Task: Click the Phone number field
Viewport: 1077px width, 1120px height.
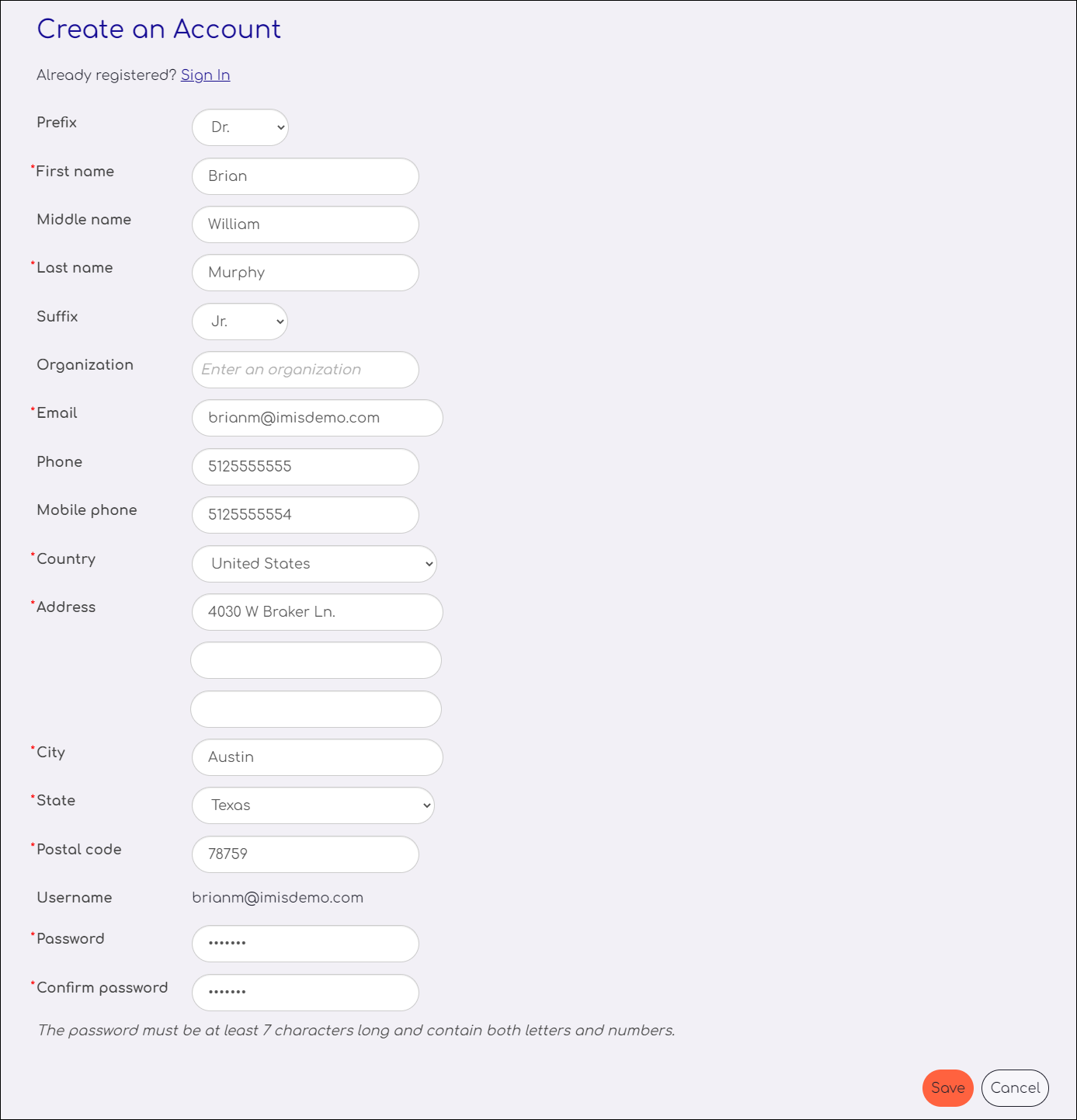Action: [x=305, y=467]
